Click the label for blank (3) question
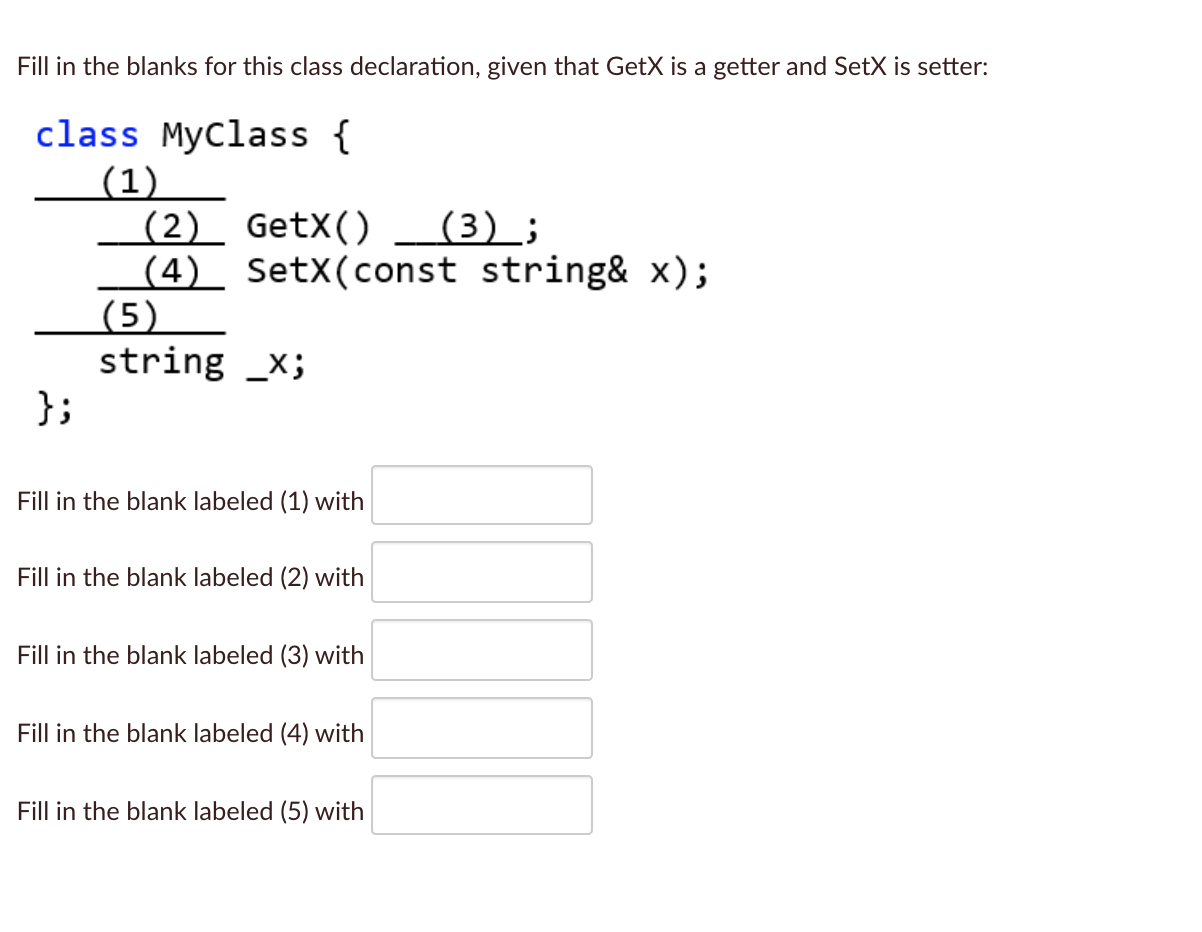This screenshot has height=932, width=1202. tap(189, 655)
